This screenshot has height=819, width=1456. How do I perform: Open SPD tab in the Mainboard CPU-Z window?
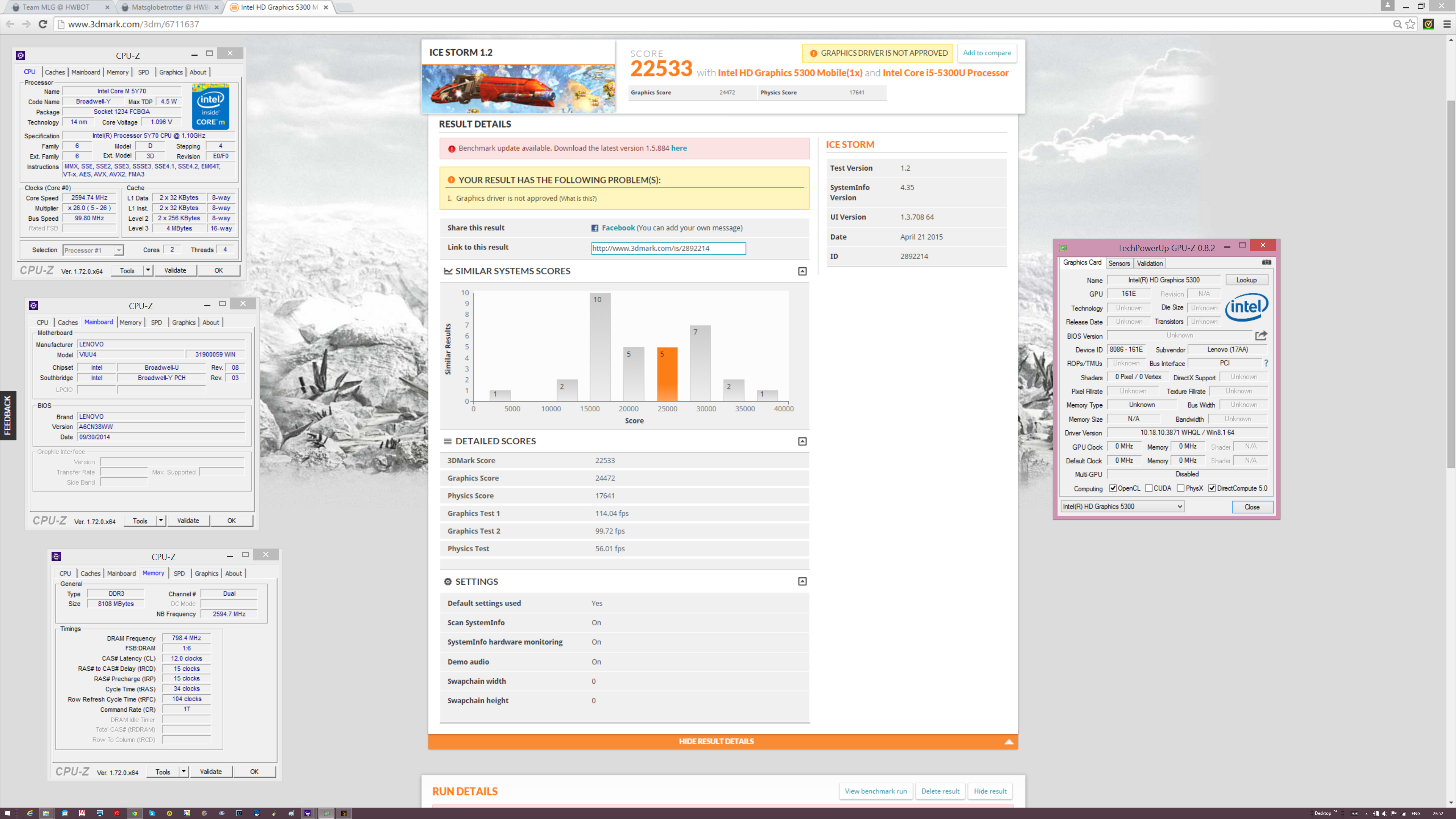pyautogui.click(x=157, y=323)
